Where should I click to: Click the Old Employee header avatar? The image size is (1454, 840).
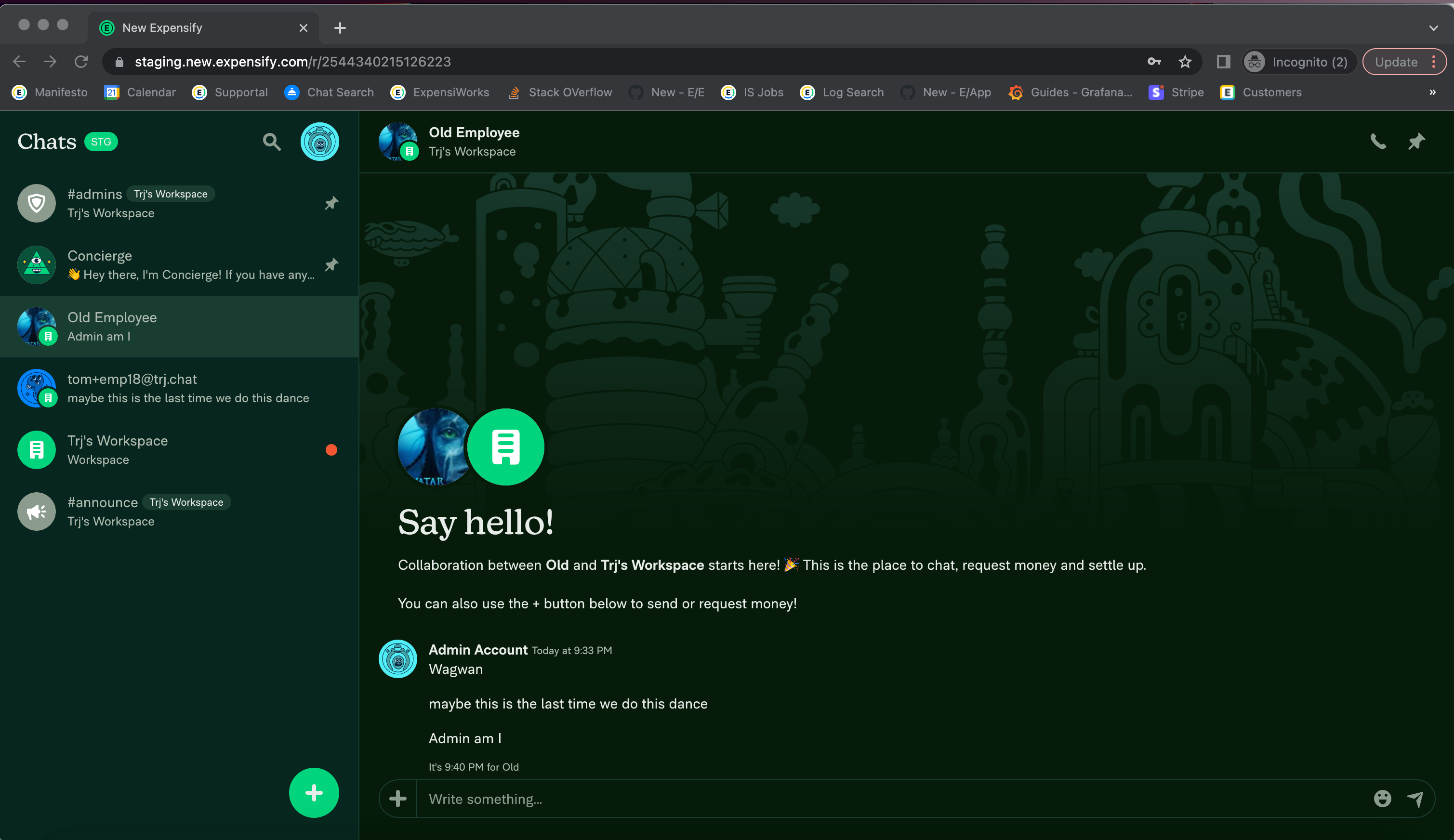[398, 142]
